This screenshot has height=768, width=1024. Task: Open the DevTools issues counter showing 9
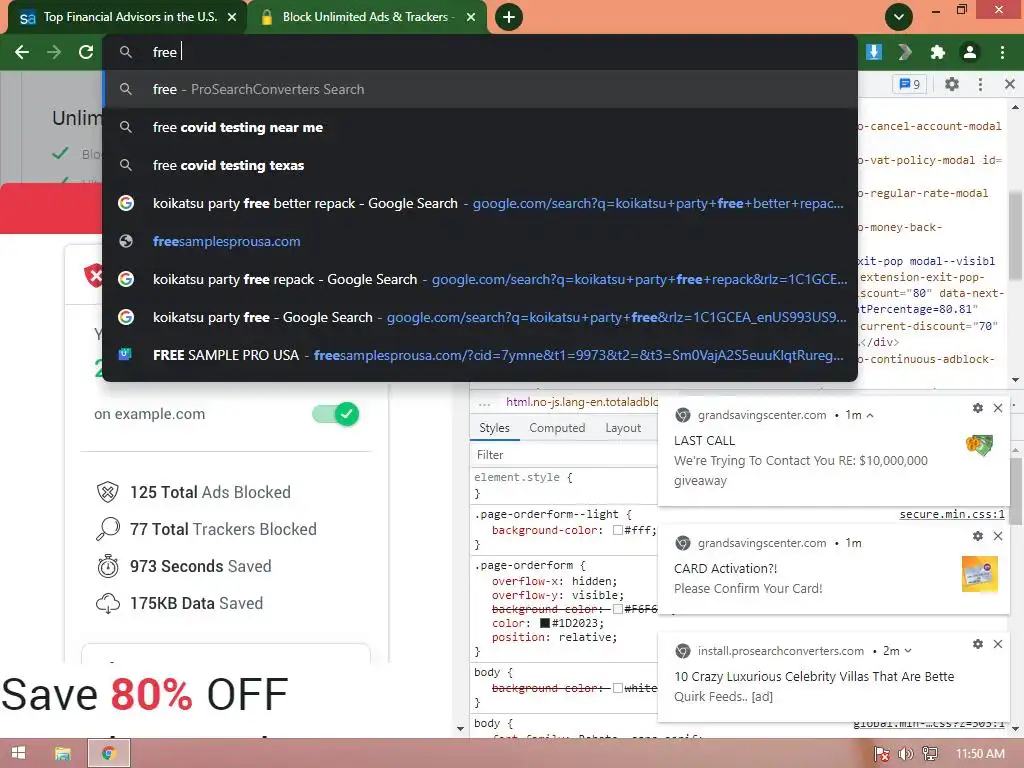(910, 84)
